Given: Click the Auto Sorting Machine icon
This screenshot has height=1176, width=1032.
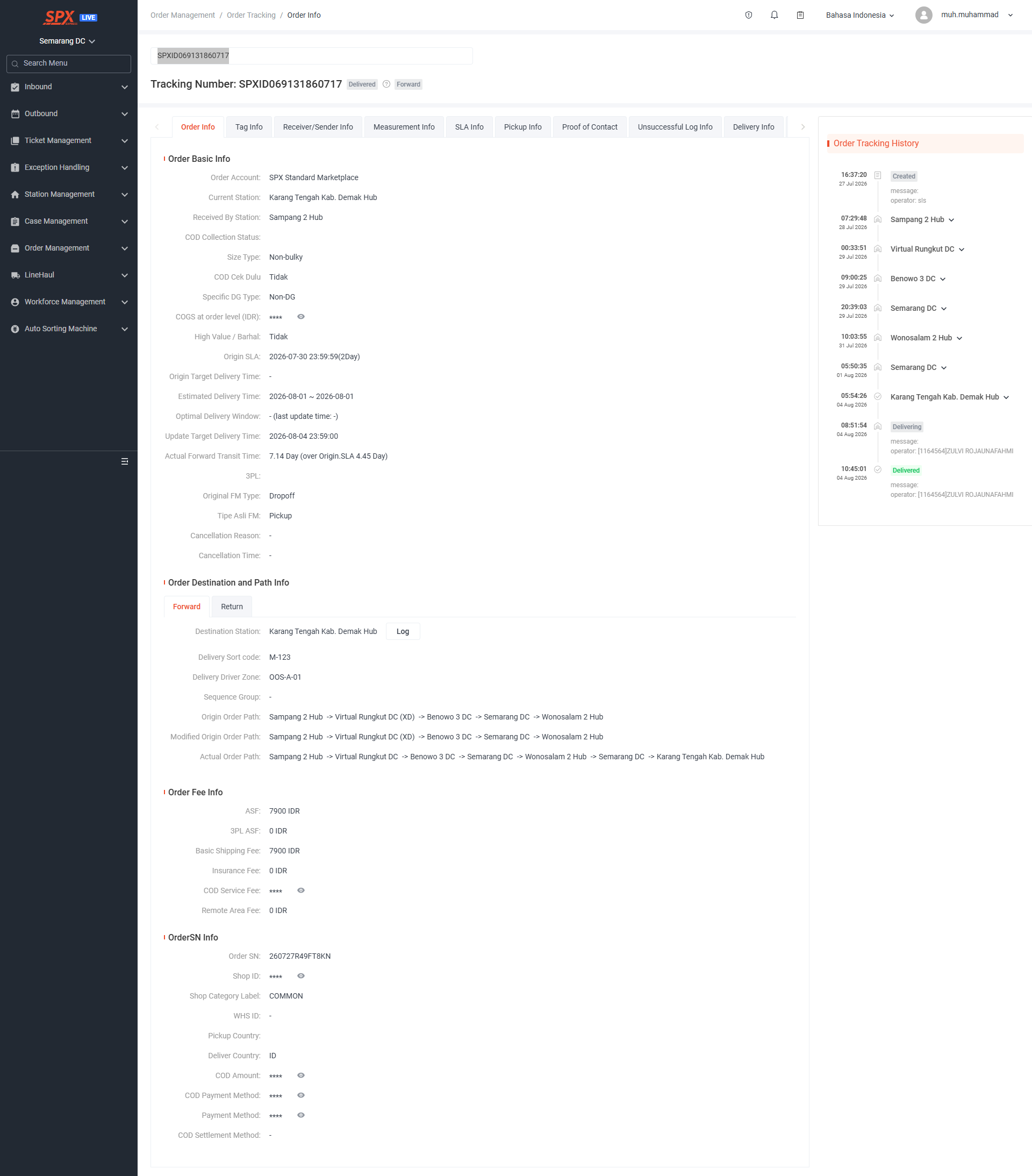Looking at the screenshot, I should (15, 329).
